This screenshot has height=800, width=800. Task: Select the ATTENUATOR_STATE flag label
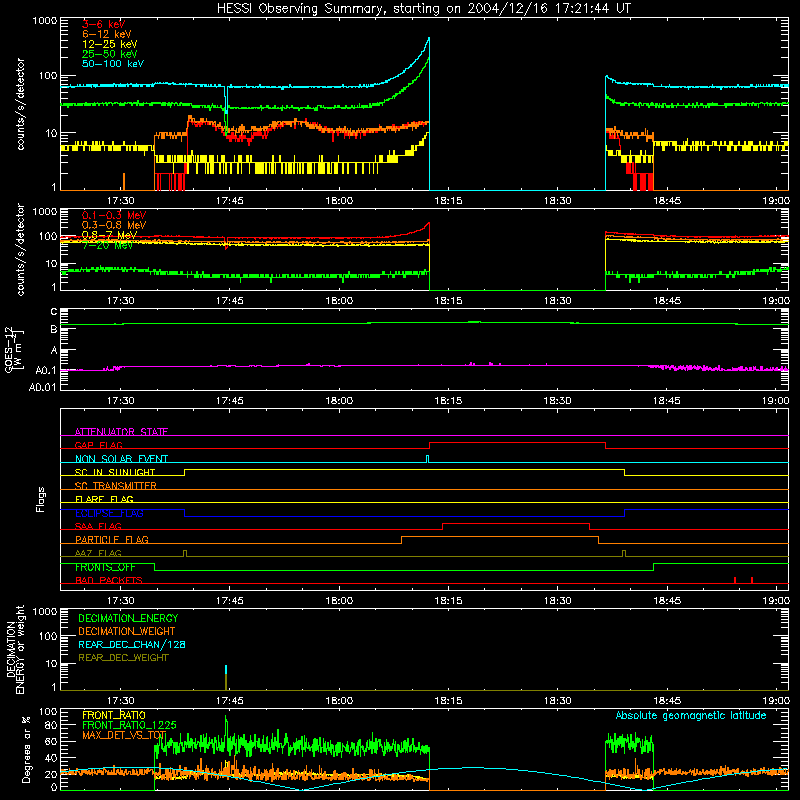tap(121, 432)
